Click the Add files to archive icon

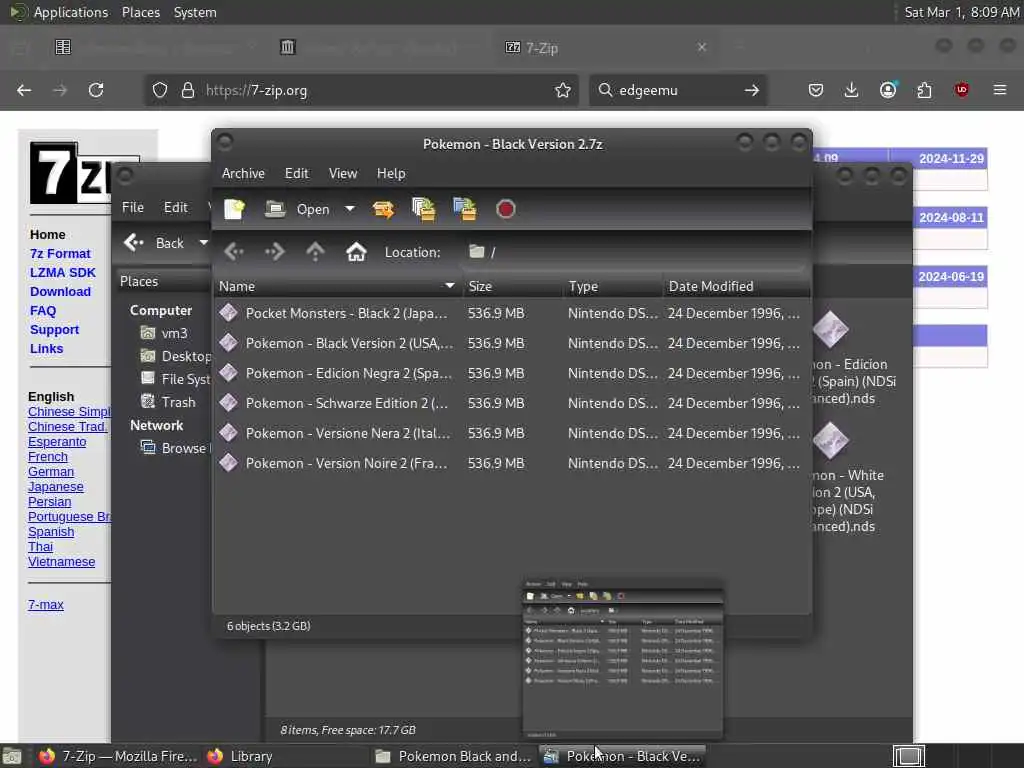424,209
